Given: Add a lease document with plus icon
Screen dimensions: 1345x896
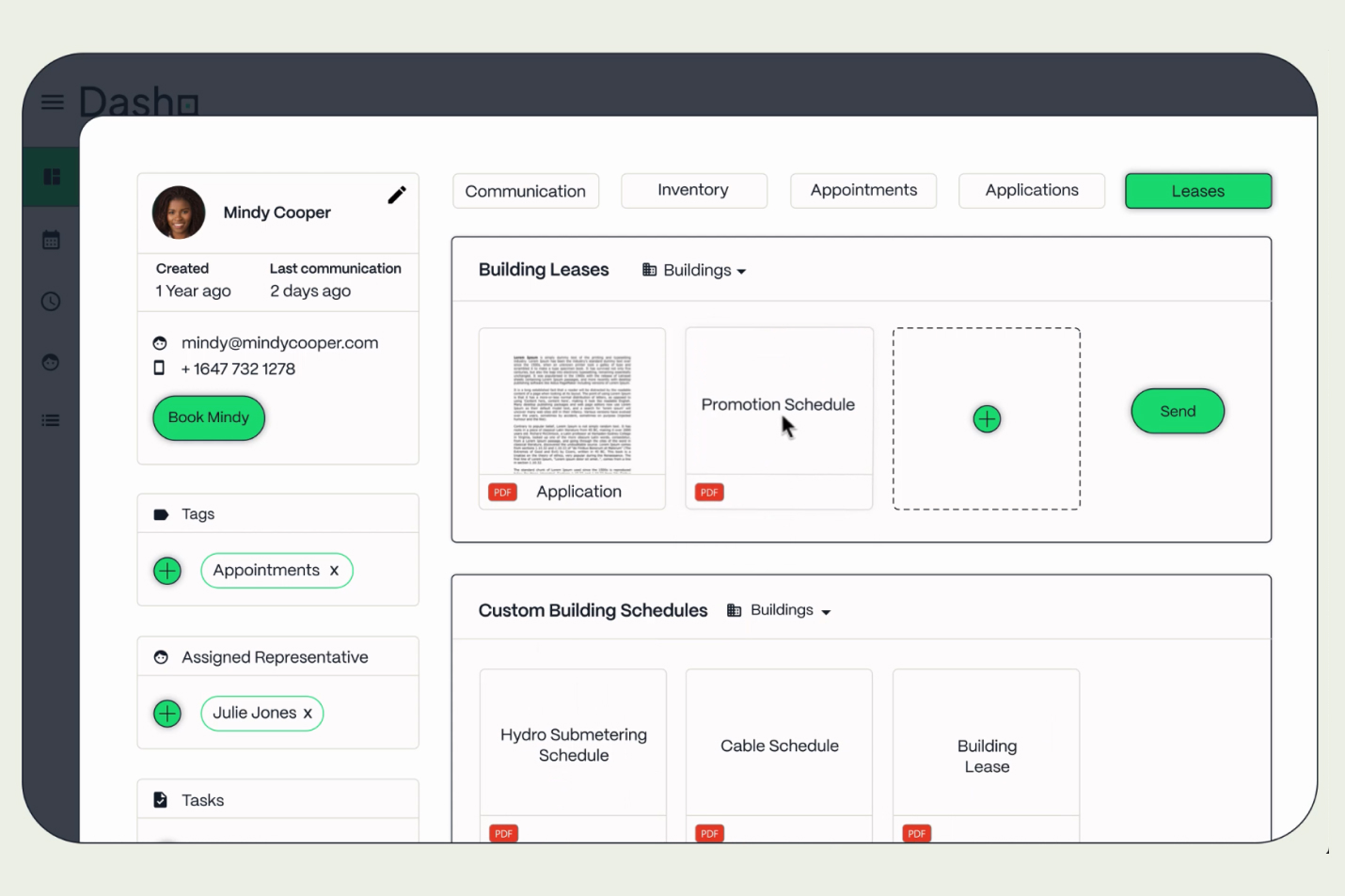Looking at the screenshot, I should [x=987, y=419].
